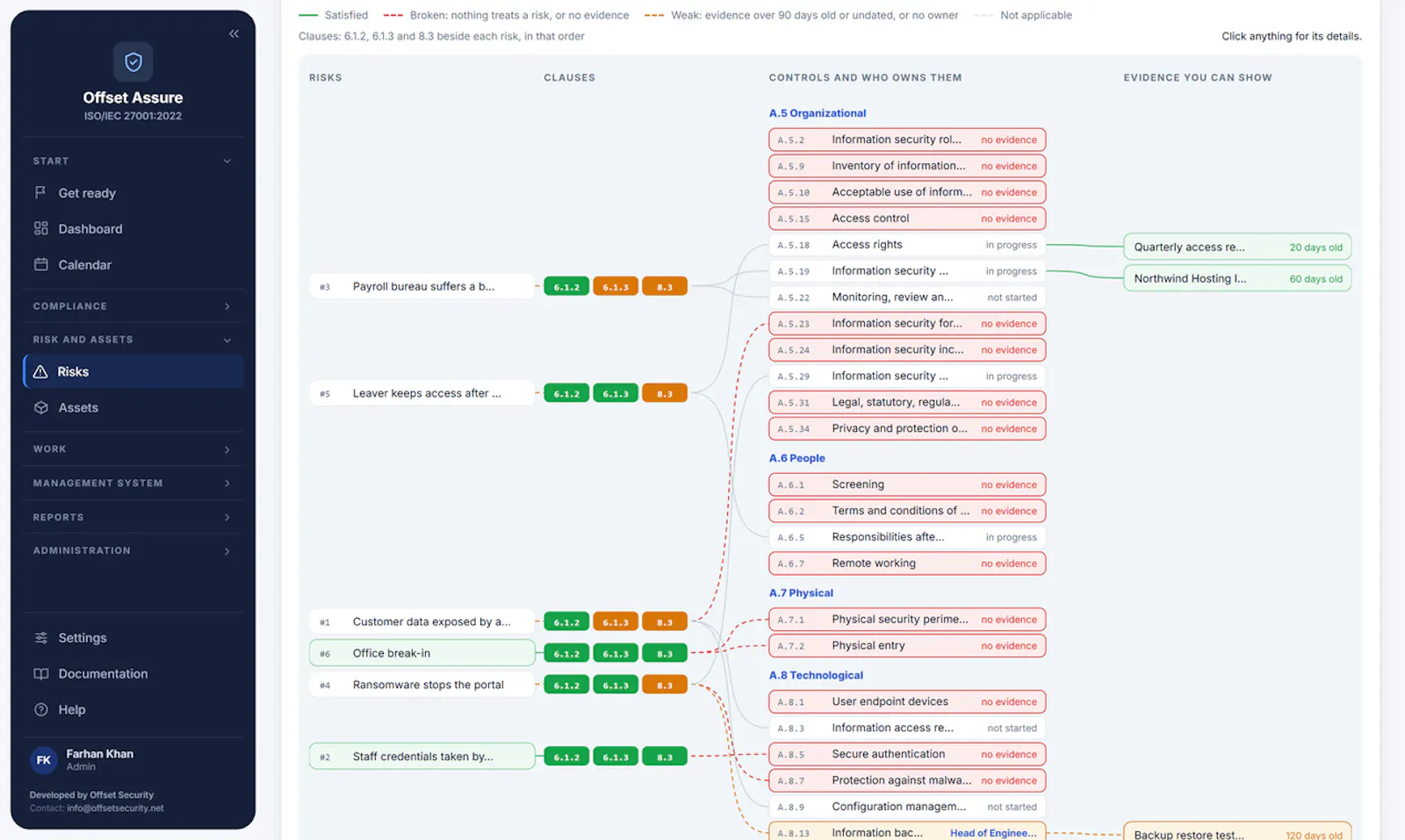
Task: Click the FK user avatar
Action: [x=44, y=760]
